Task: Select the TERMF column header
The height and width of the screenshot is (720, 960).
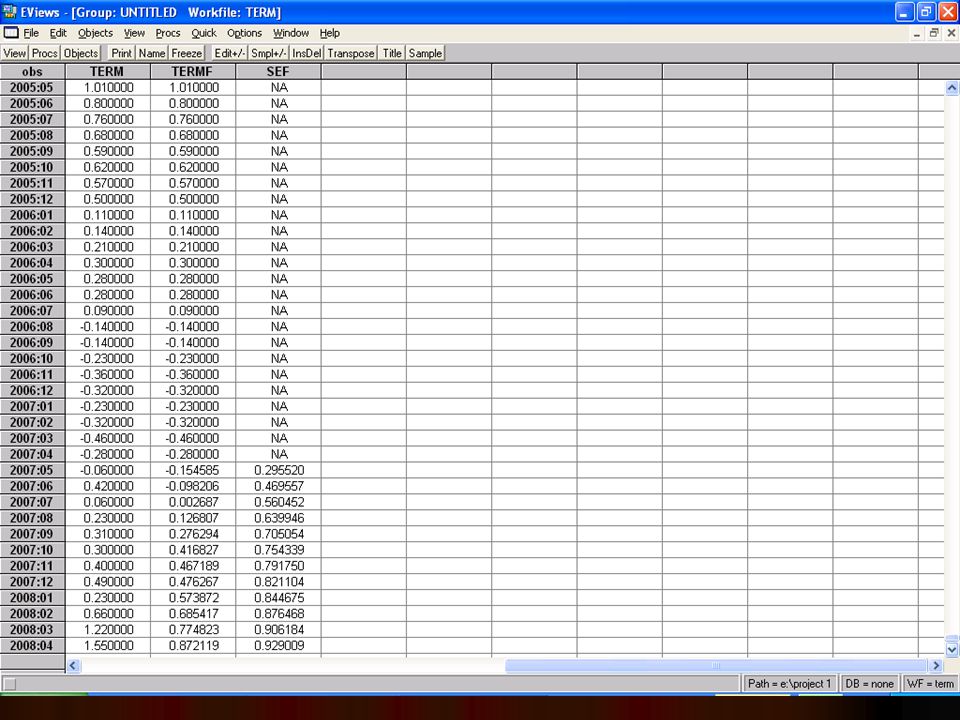Action: (x=193, y=72)
